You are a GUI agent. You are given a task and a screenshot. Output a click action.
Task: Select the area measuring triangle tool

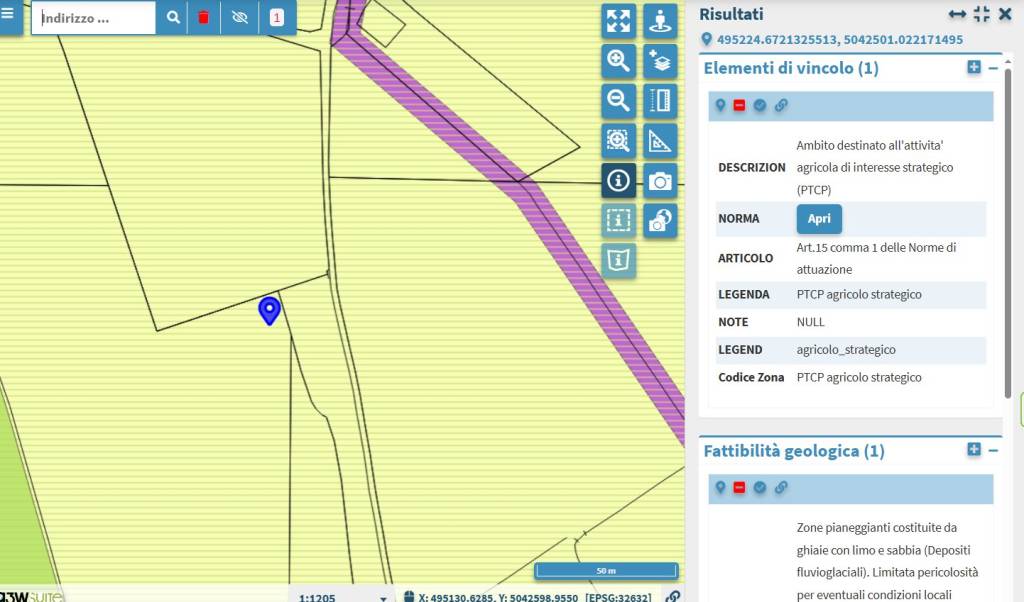(659, 140)
